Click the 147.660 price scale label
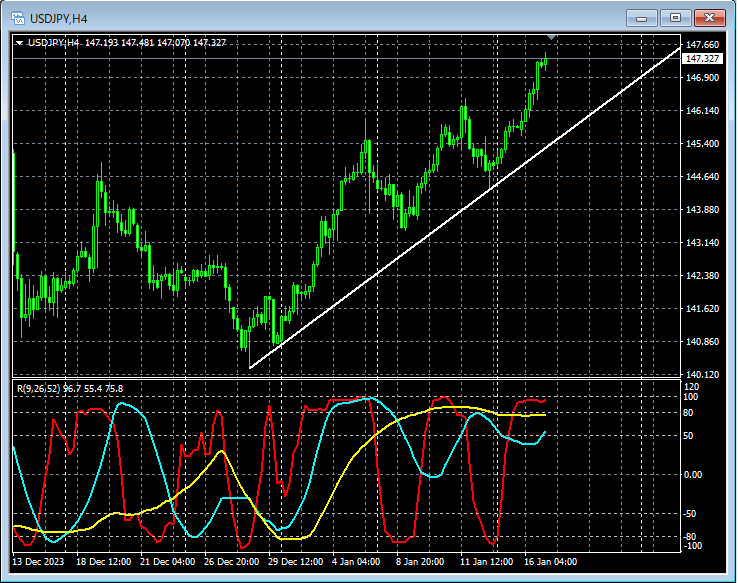Image resolution: width=738 pixels, height=583 pixels. click(x=702, y=45)
